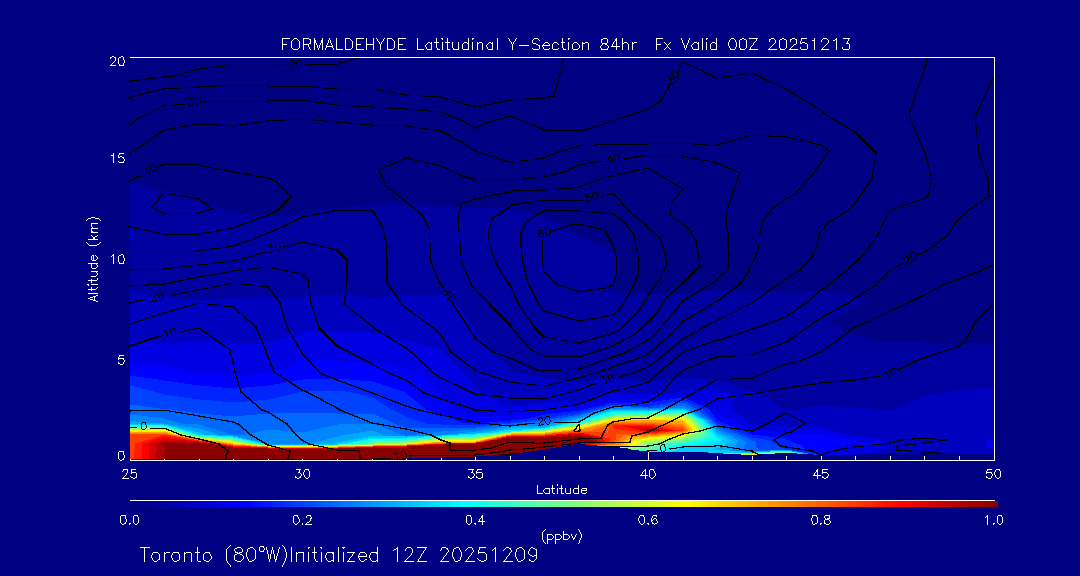Click the 'Latitude' x-axis label

click(x=561, y=489)
